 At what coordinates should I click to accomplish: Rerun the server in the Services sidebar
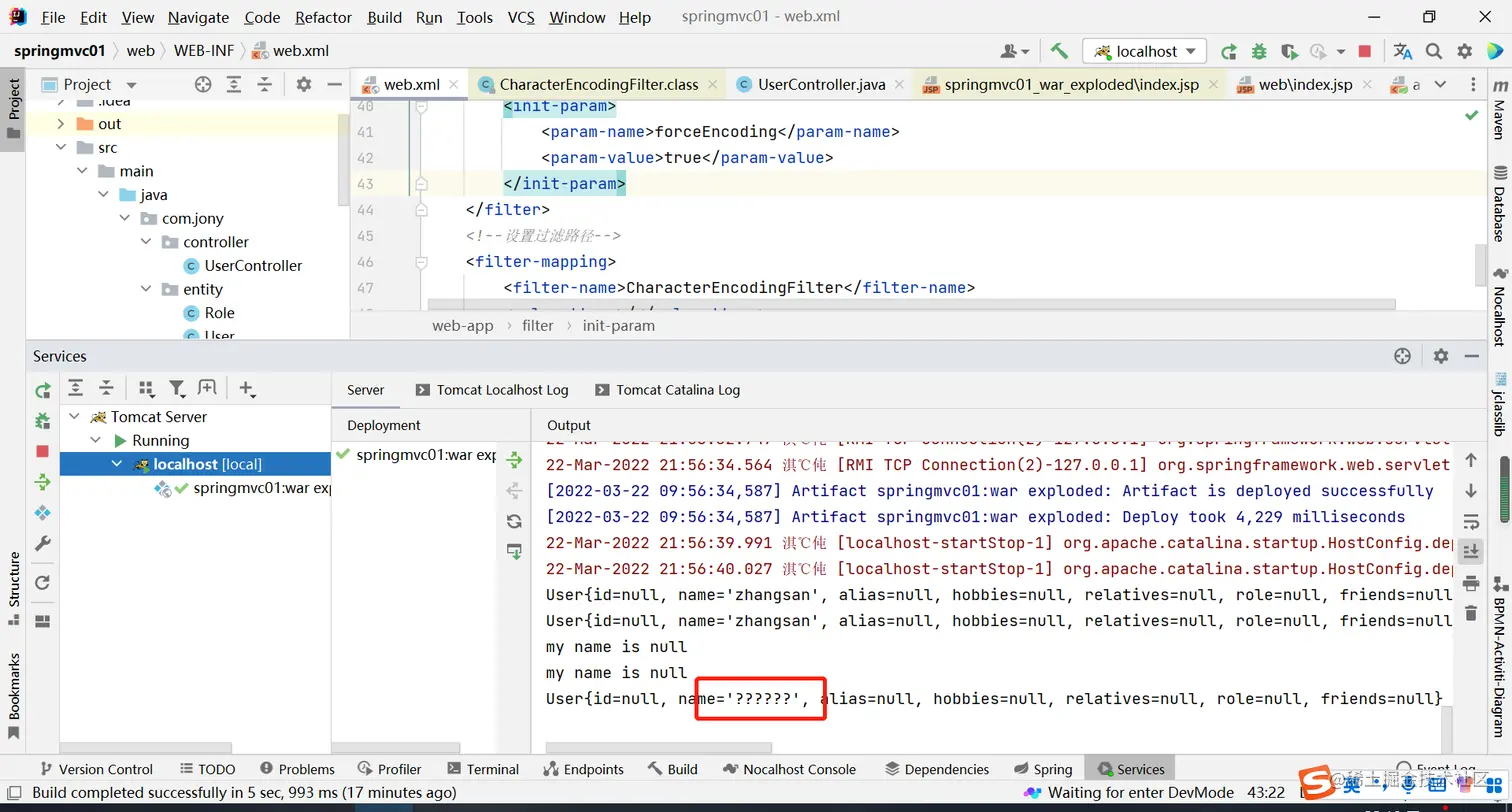pyautogui.click(x=42, y=391)
